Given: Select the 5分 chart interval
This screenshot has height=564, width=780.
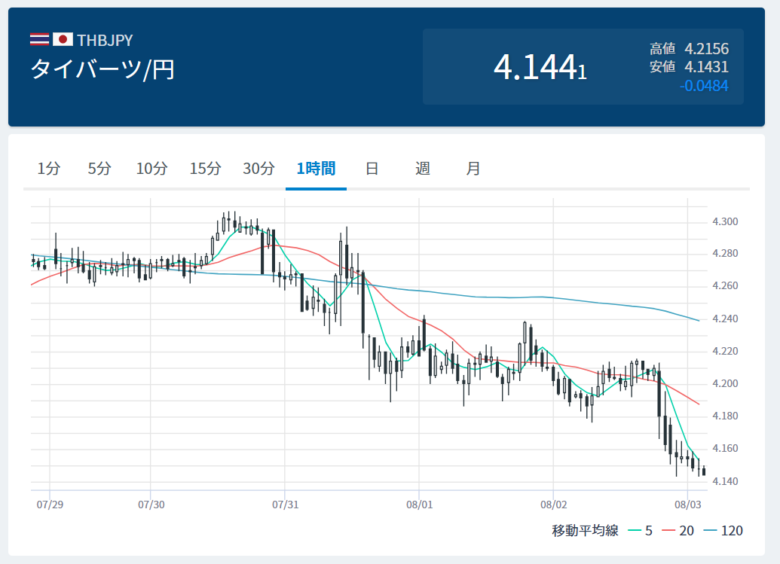Looking at the screenshot, I should coord(99,169).
